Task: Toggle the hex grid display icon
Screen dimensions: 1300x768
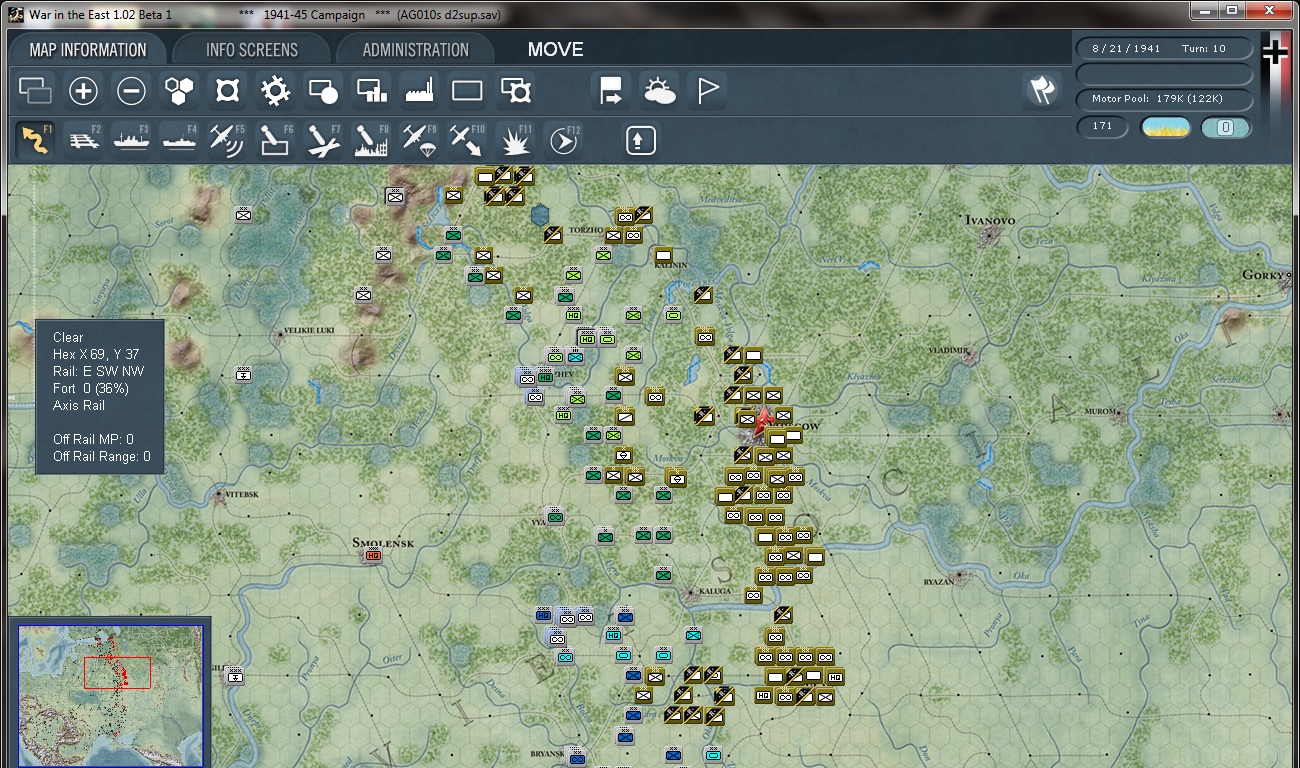Action: coord(179,91)
